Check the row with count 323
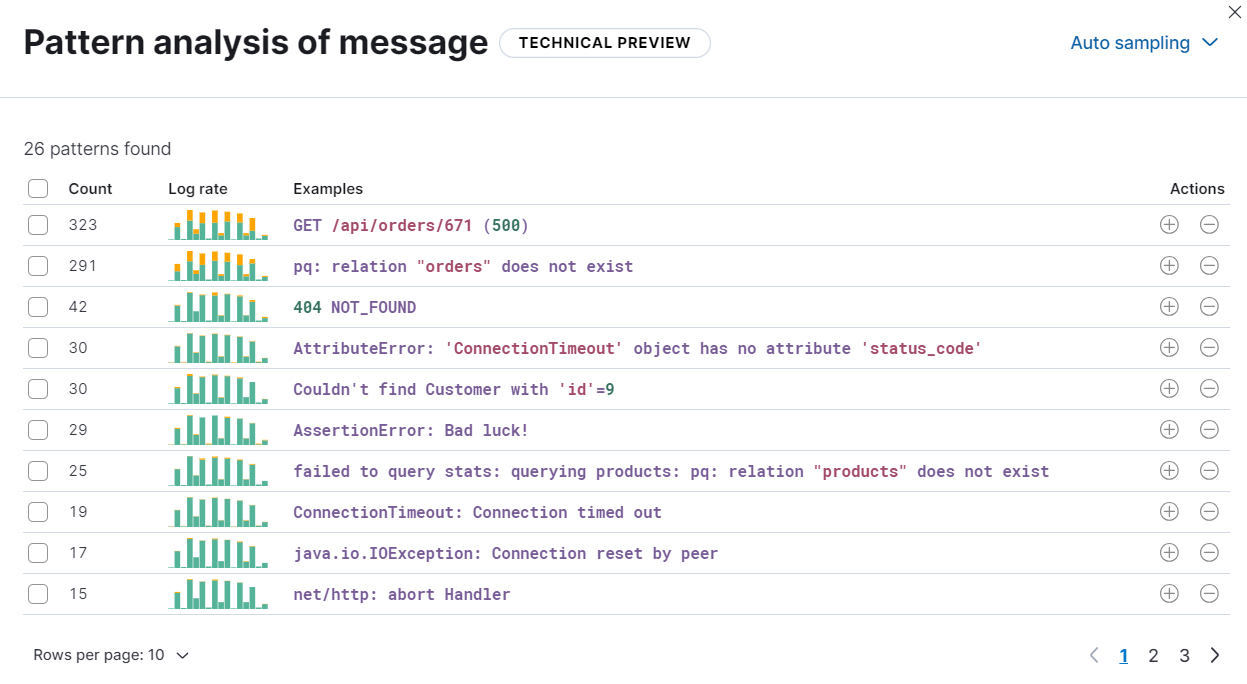This screenshot has height=684, width=1247. [x=37, y=225]
